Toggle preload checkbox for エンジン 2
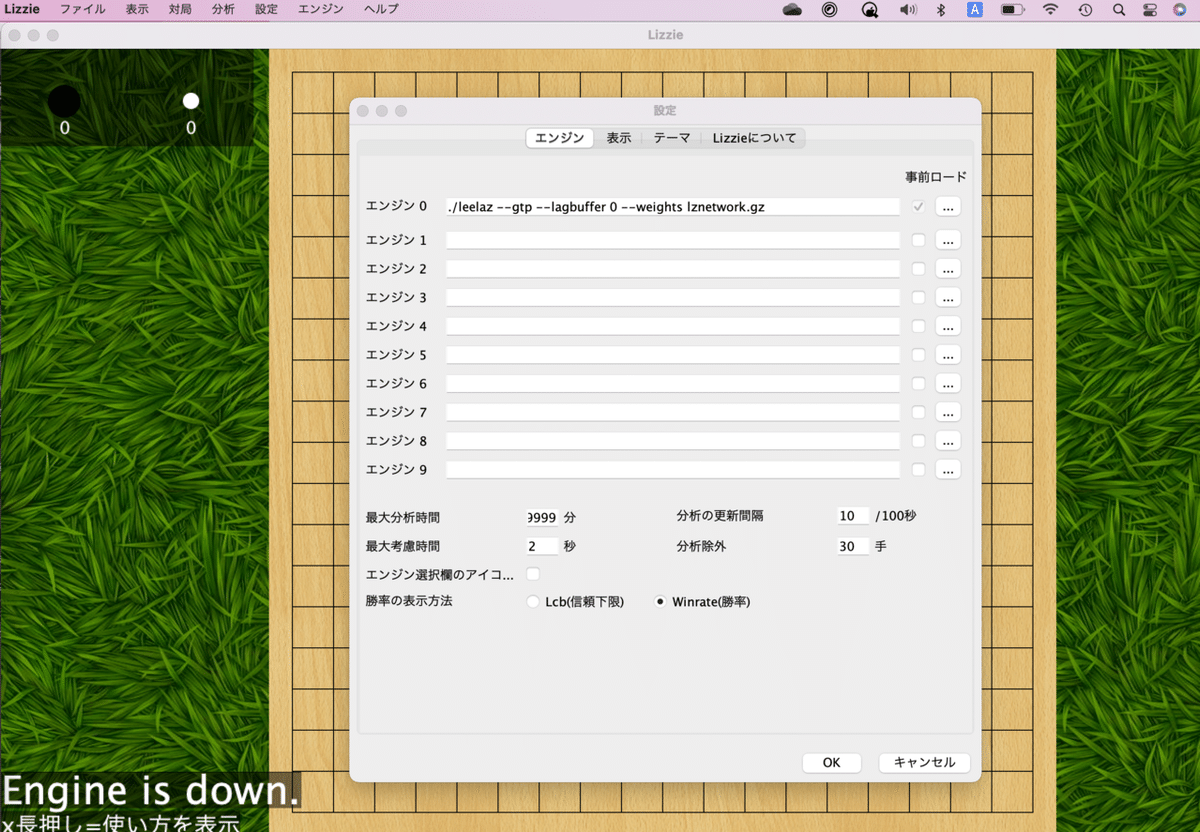This screenshot has width=1200, height=832. click(919, 269)
